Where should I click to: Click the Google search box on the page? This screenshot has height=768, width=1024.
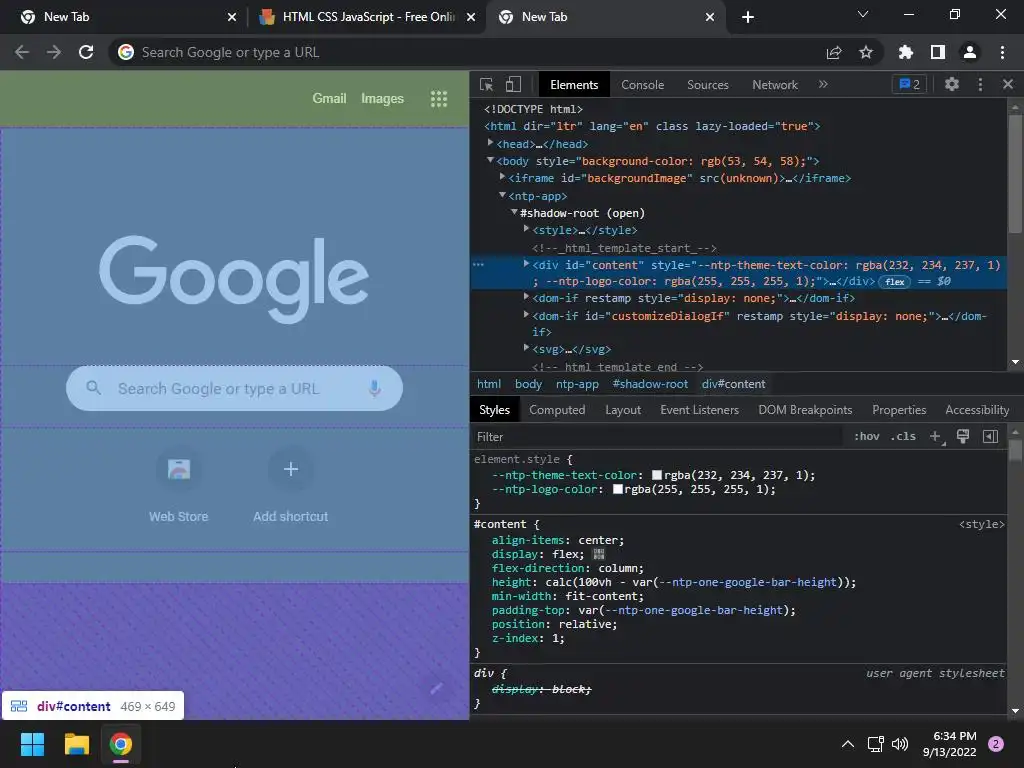[x=234, y=388]
